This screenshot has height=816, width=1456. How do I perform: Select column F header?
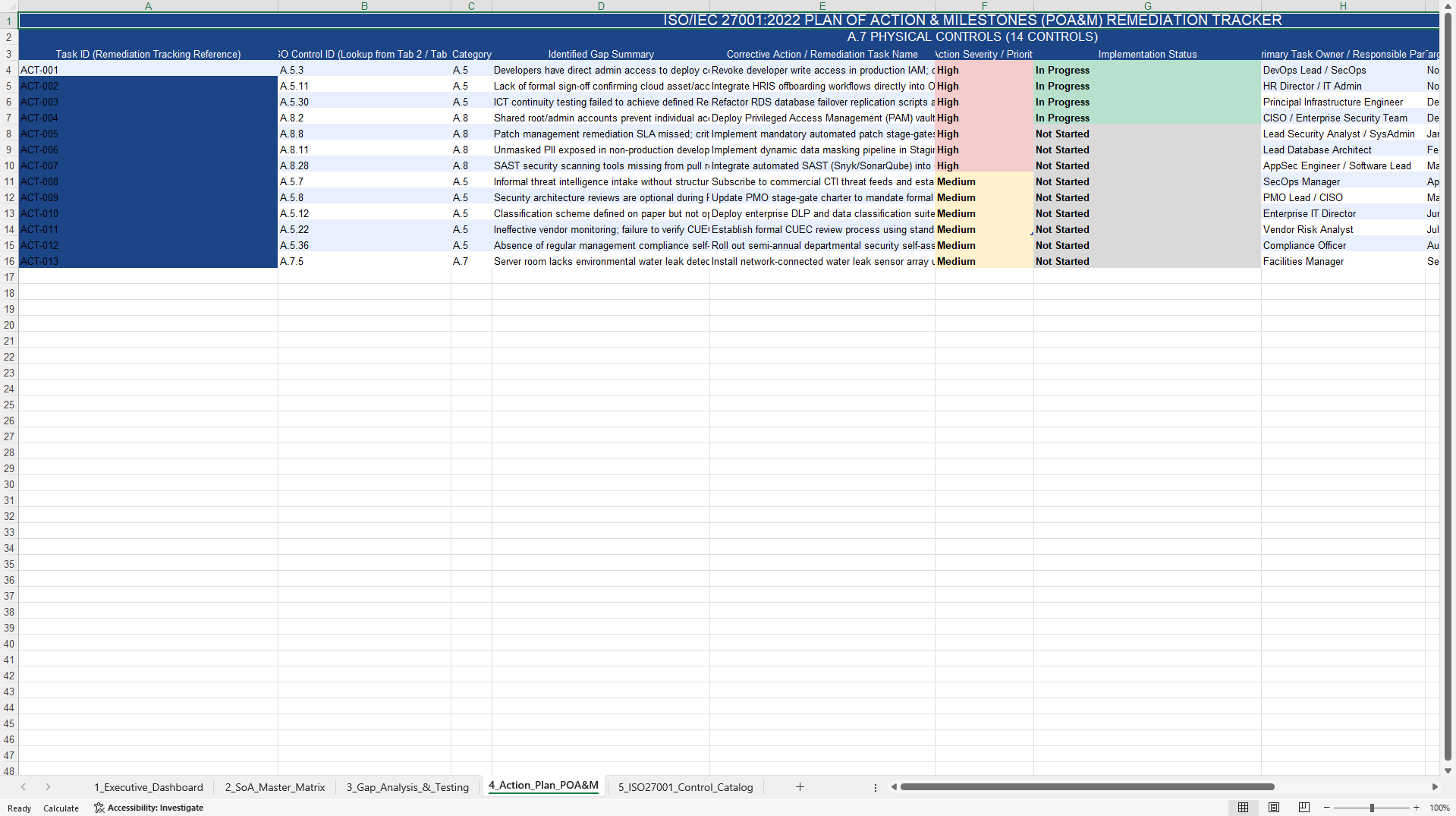pyautogui.click(x=984, y=6)
